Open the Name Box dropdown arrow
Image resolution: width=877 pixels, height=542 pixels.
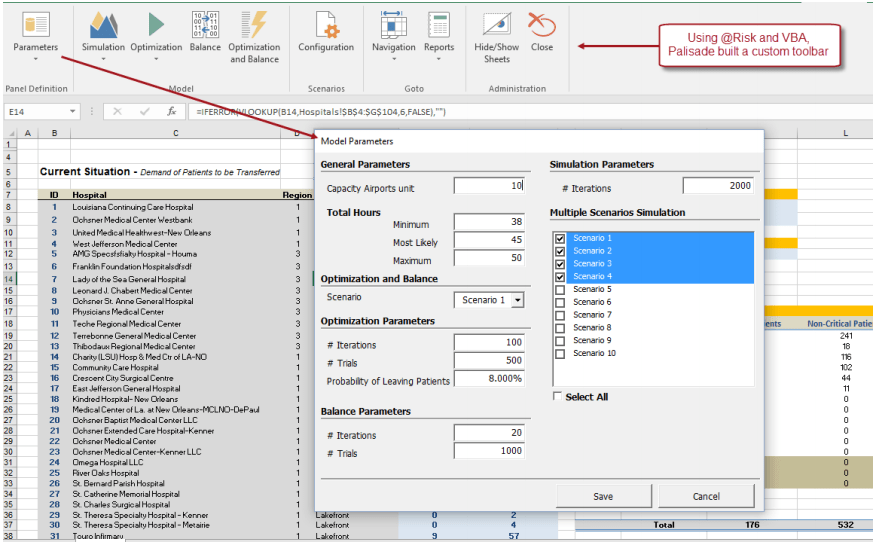[x=73, y=112]
